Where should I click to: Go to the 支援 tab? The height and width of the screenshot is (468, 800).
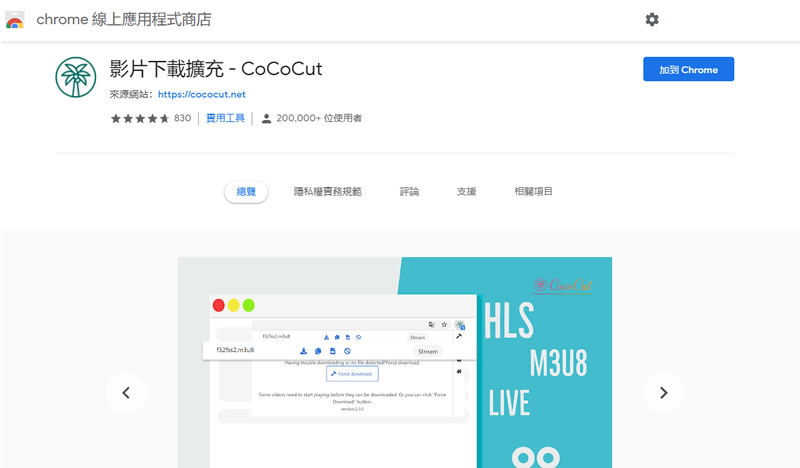pyautogui.click(x=466, y=191)
